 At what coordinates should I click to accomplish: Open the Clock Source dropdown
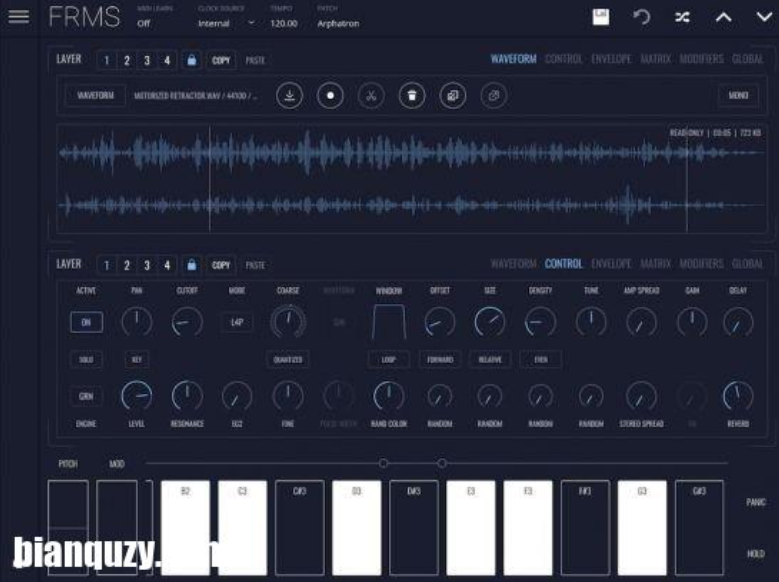(x=226, y=23)
